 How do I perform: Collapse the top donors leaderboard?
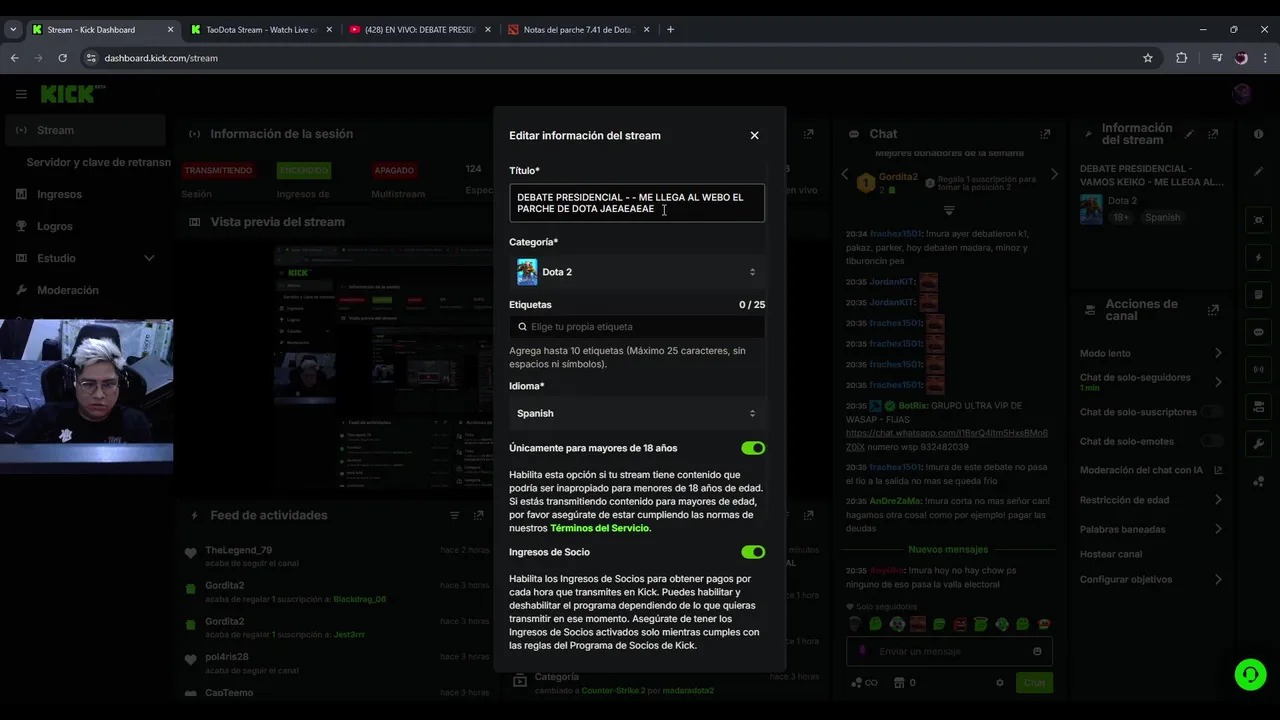coord(949,210)
